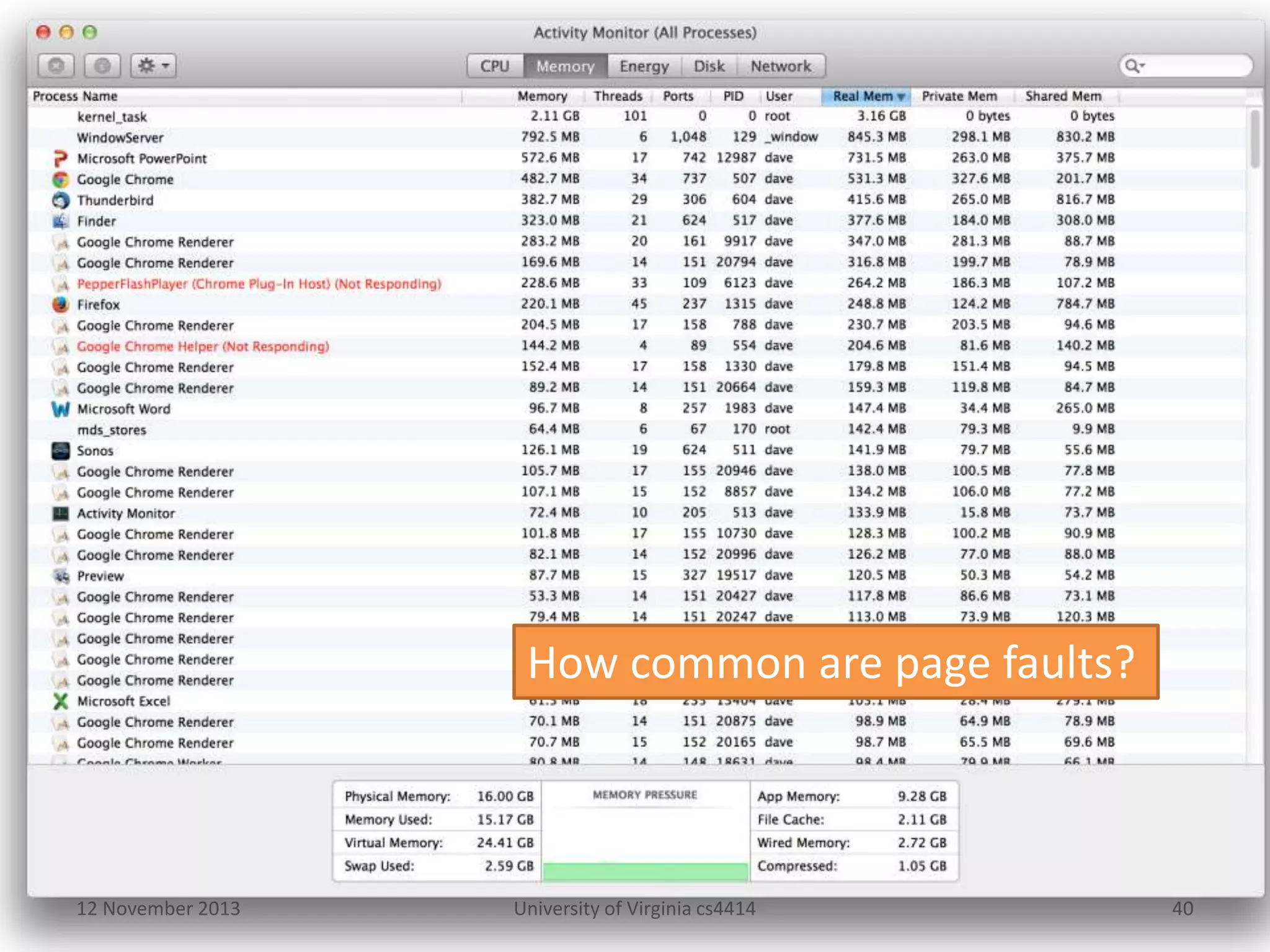Click the Swap Used 2.59 GB value
1270x952 pixels.
pos(509,866)
